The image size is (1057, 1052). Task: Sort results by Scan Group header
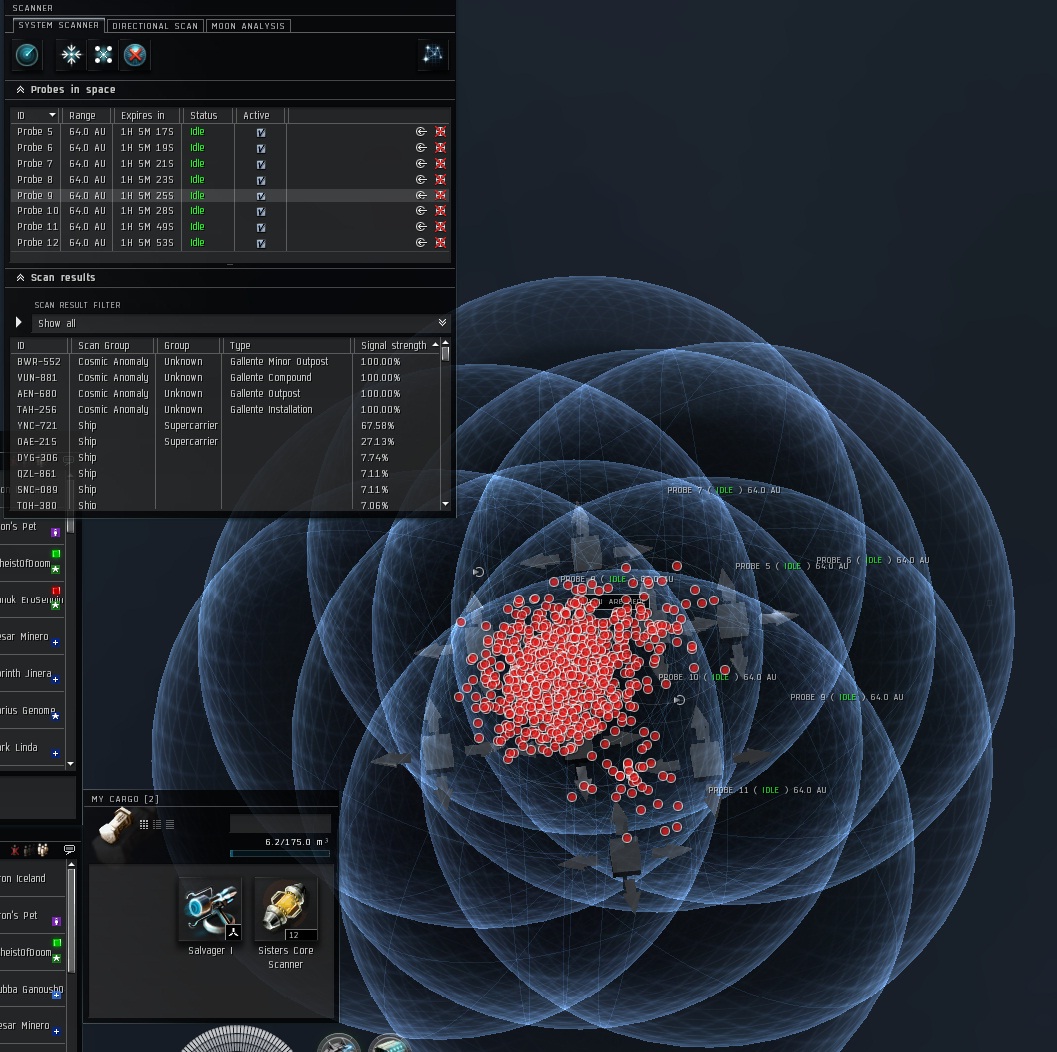(112, 346)
